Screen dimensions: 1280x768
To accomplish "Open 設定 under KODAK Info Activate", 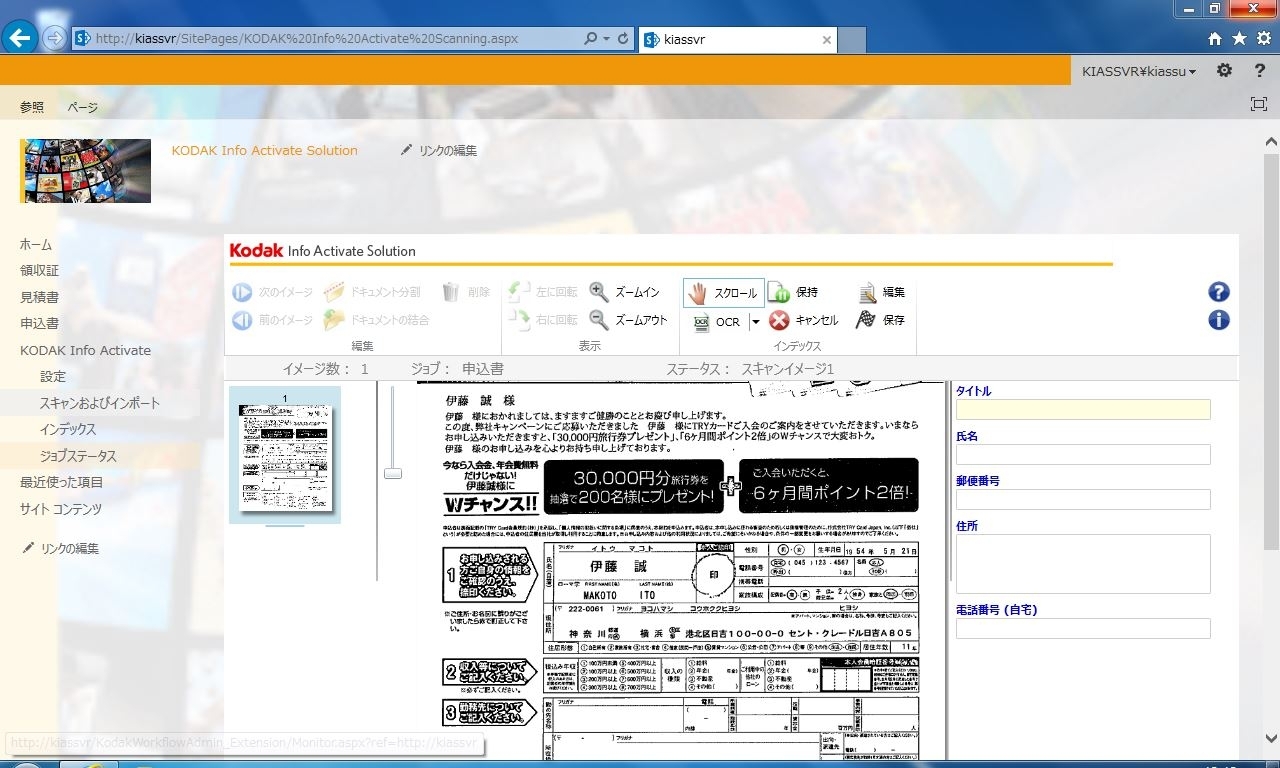I will [x=53, y=376].
